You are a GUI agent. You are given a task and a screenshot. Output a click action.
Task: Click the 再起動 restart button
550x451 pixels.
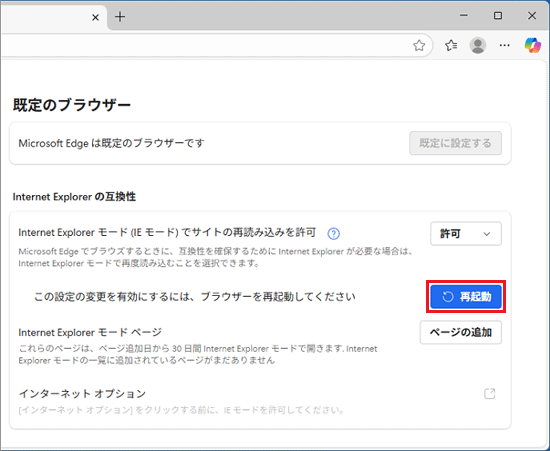coord(466,297)
